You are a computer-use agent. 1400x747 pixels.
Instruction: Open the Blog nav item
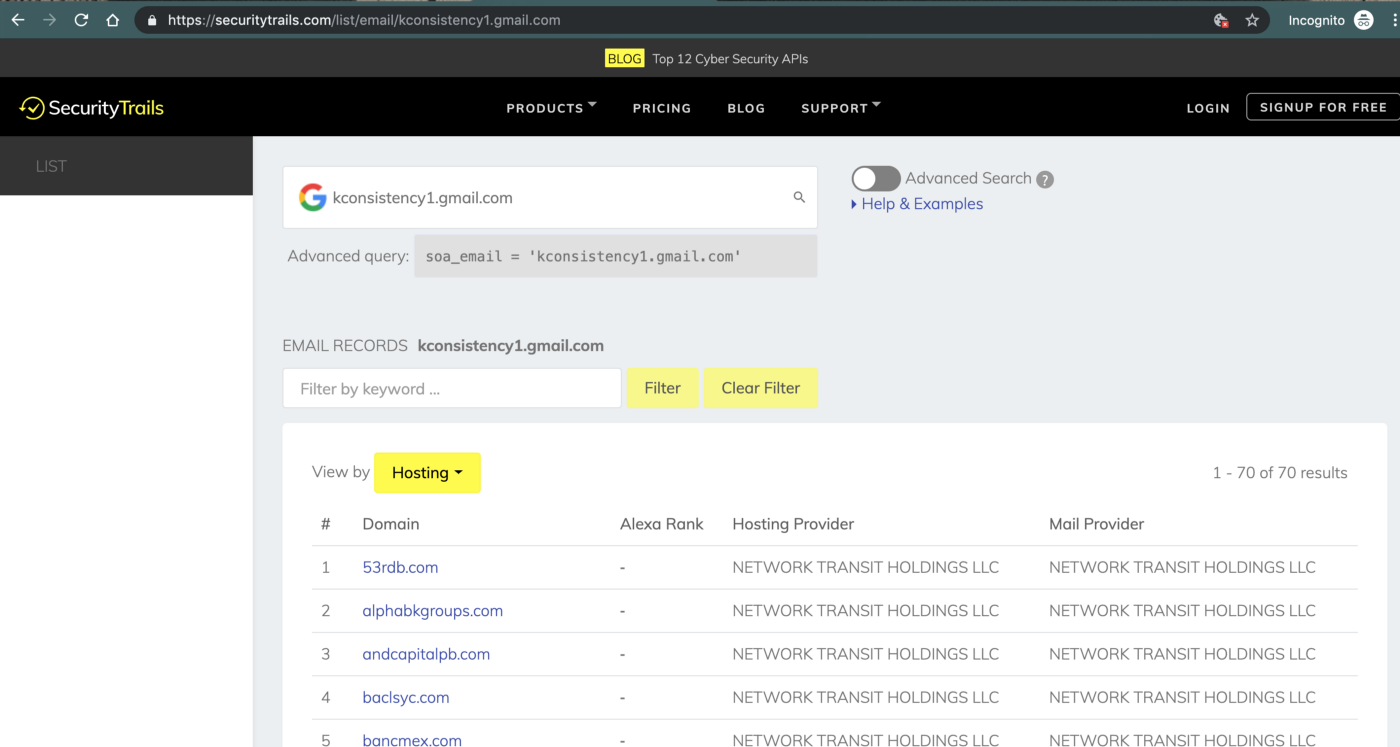[746, 108]
